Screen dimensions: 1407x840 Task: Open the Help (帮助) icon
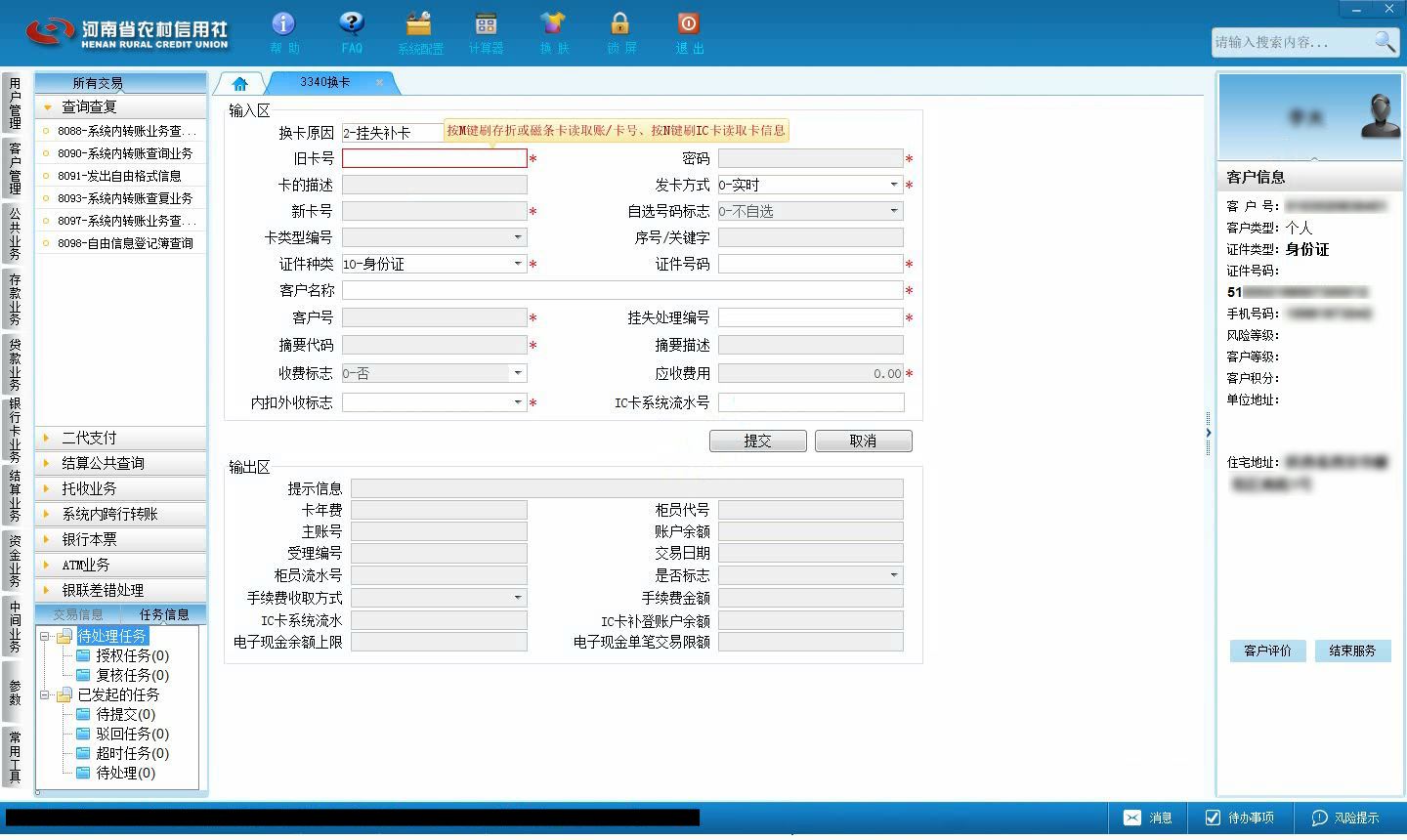point(283,23)
